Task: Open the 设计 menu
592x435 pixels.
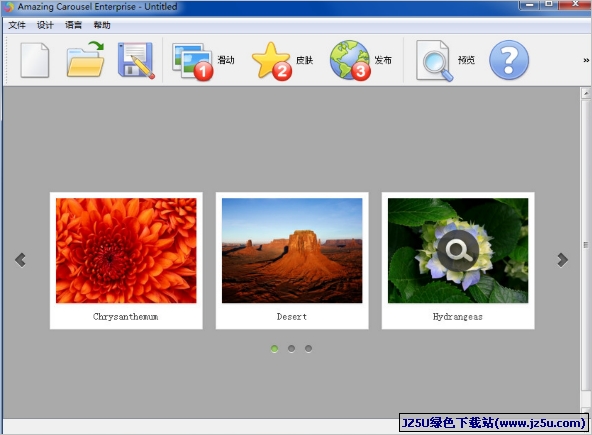Action: click(x=45, y=25)
